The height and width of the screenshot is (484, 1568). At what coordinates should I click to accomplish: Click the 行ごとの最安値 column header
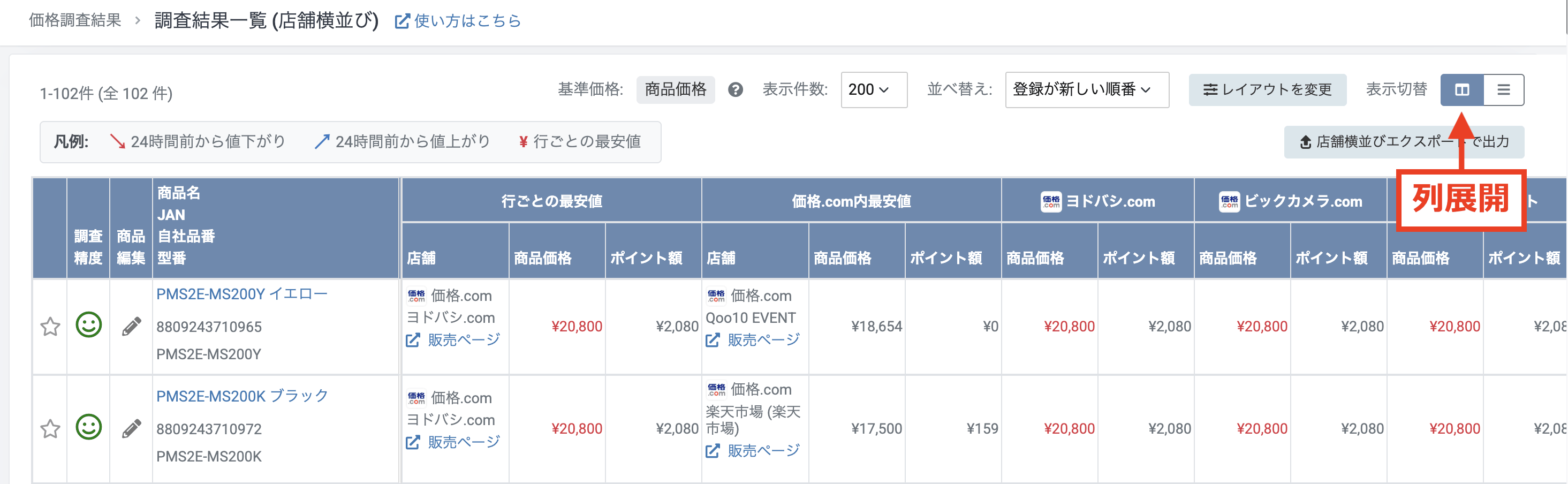coord(551,201)
